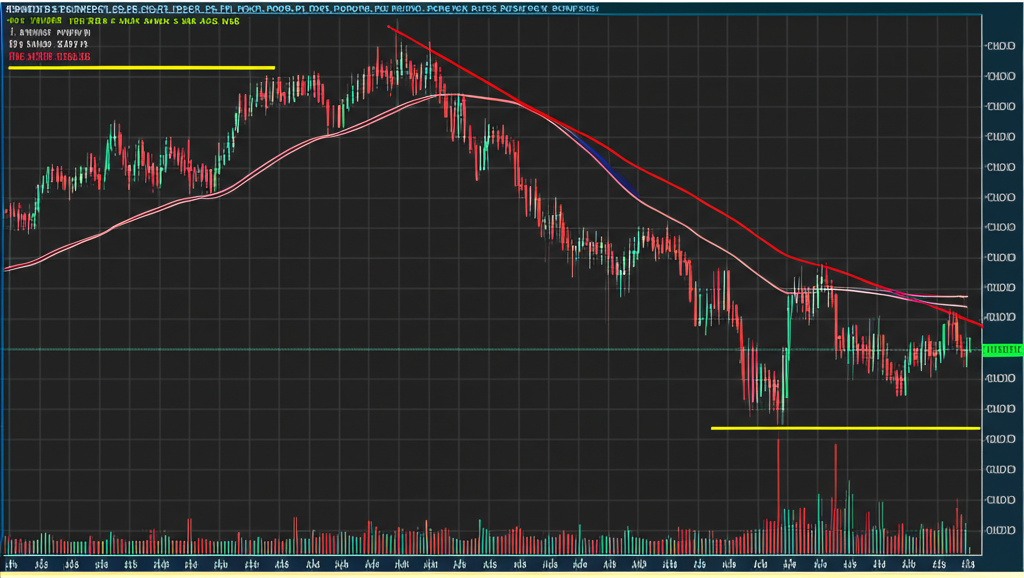Click the topmost price label on the right axis
The image size is (1024, 578).
[1000, 46]
